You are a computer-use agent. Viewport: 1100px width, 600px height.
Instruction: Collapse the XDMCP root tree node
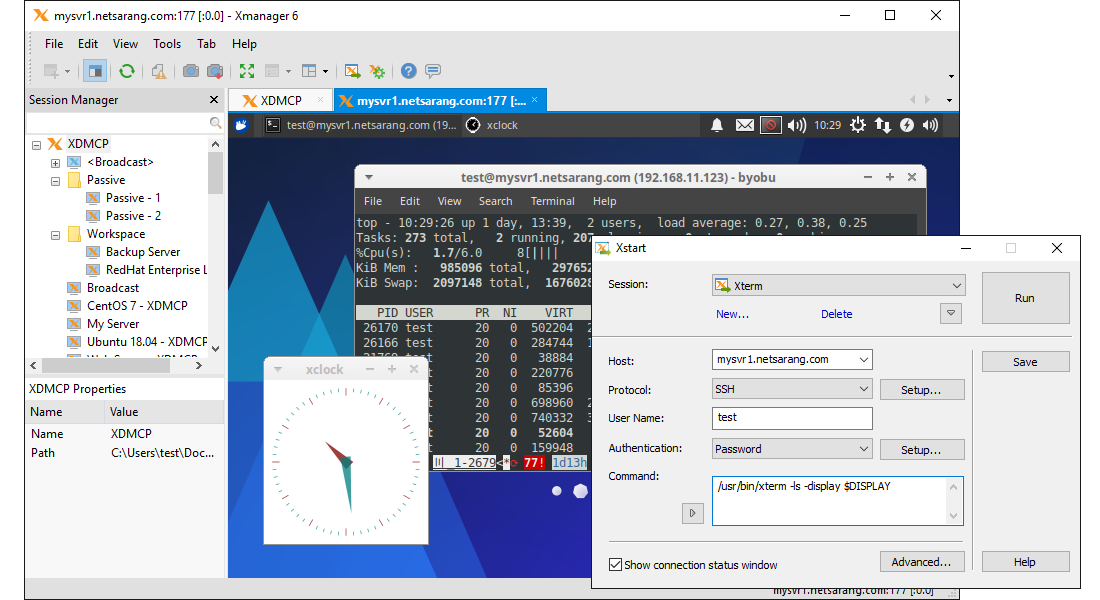point(36,145)
